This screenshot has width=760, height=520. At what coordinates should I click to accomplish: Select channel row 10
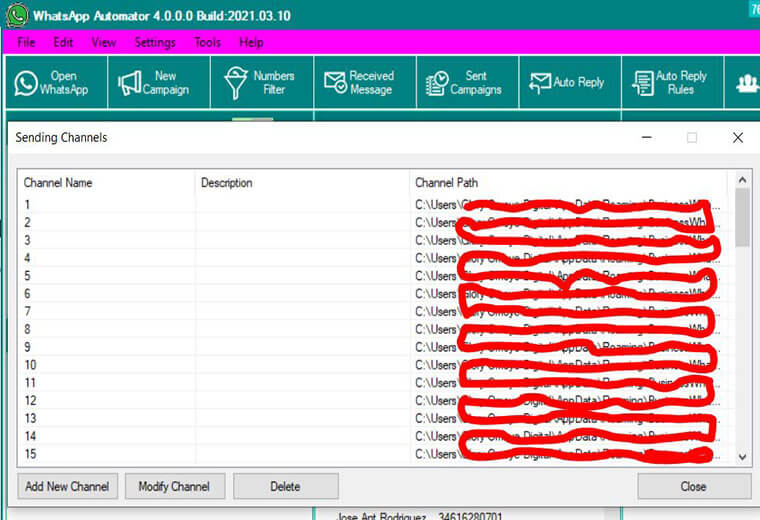click(372, 365)
